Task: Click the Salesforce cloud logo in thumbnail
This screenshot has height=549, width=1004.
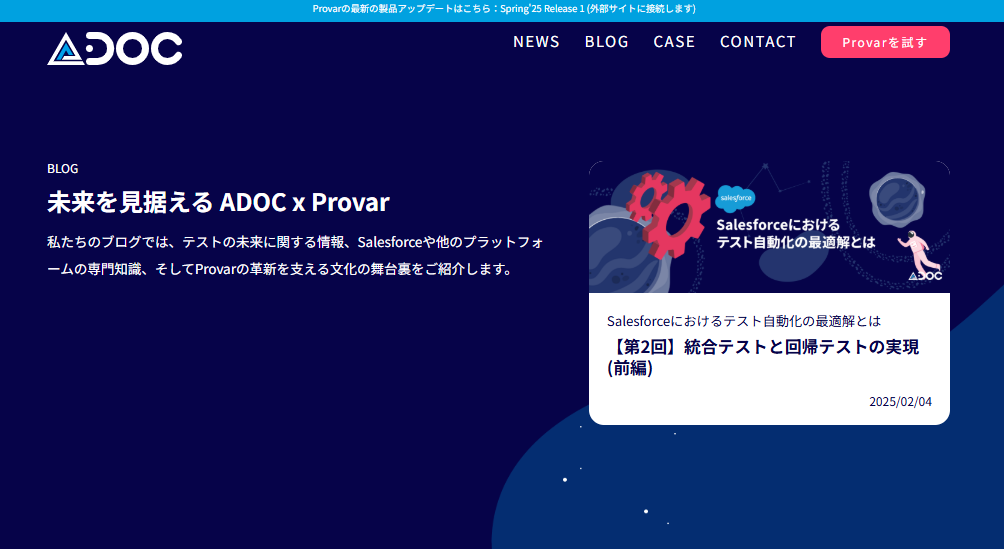Action: 735,197
